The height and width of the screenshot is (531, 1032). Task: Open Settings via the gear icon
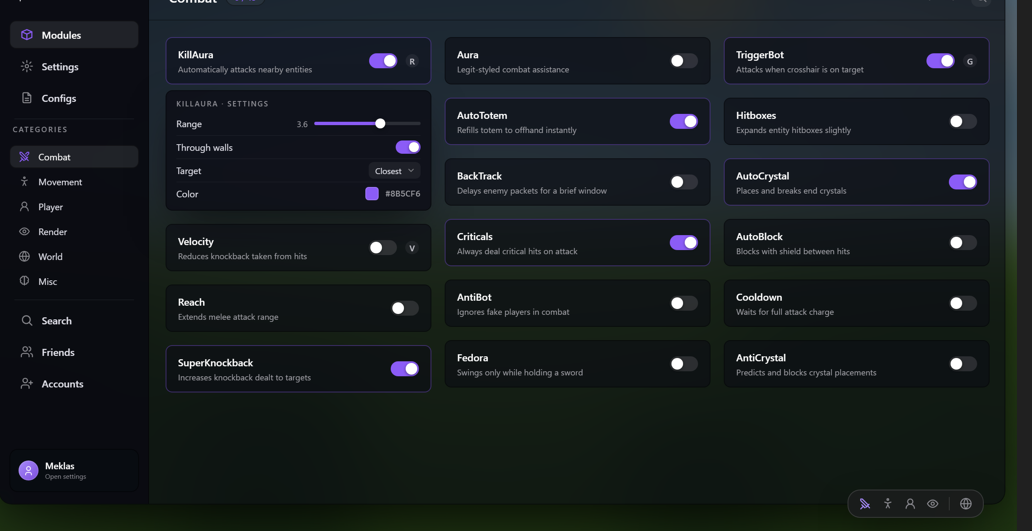click(26, 66)
